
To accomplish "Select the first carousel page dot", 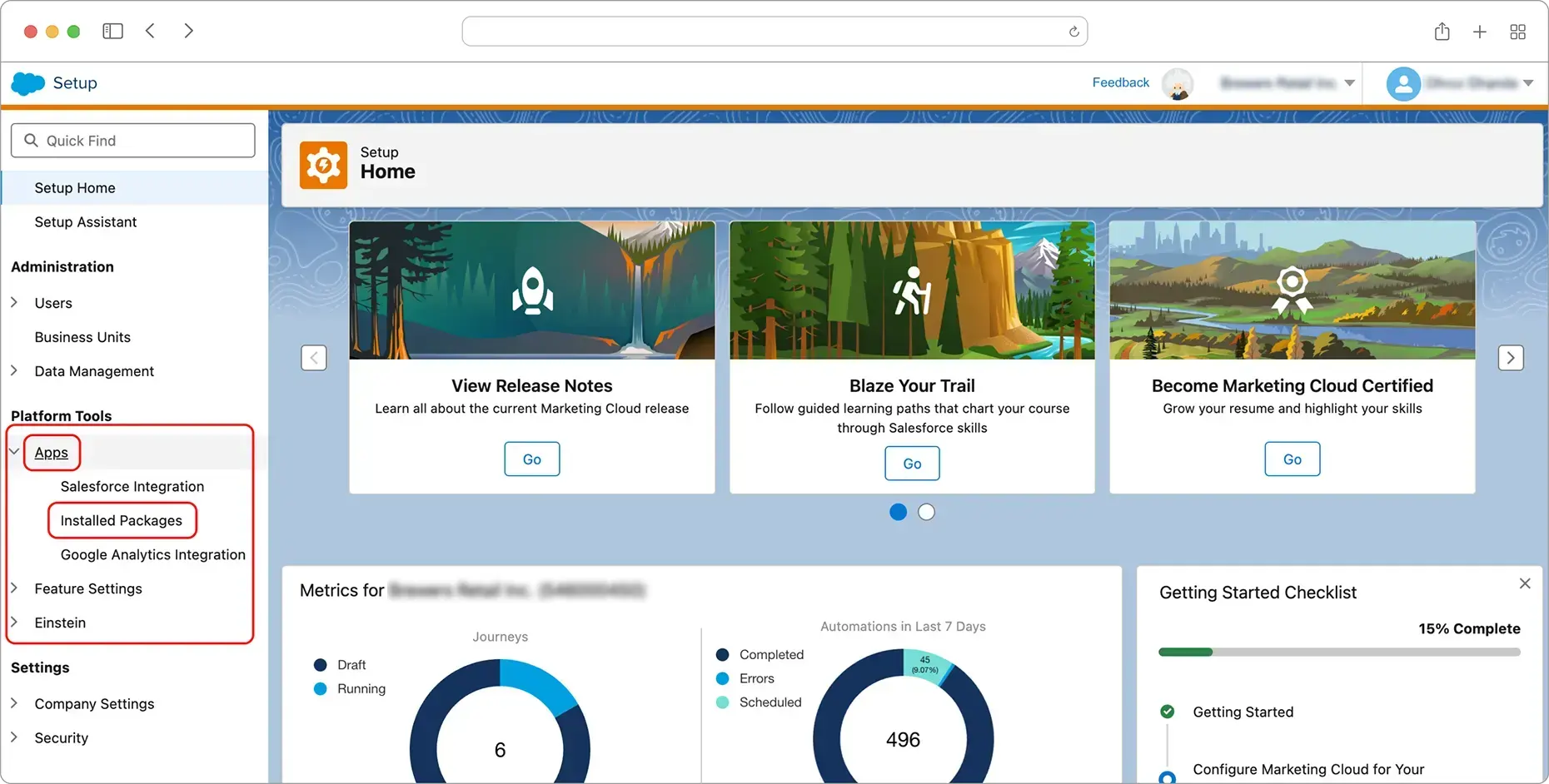I will pos(898,512).
